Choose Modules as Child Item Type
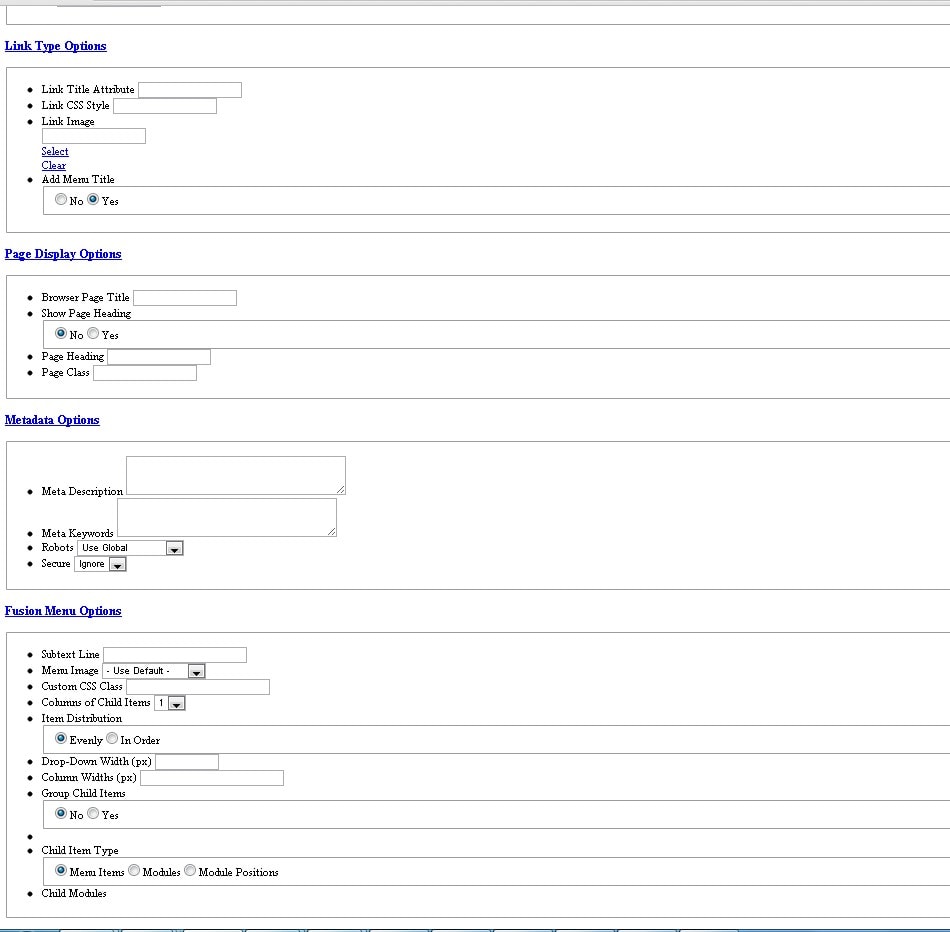Screen dimensions: 950x932 click(134, 871)
